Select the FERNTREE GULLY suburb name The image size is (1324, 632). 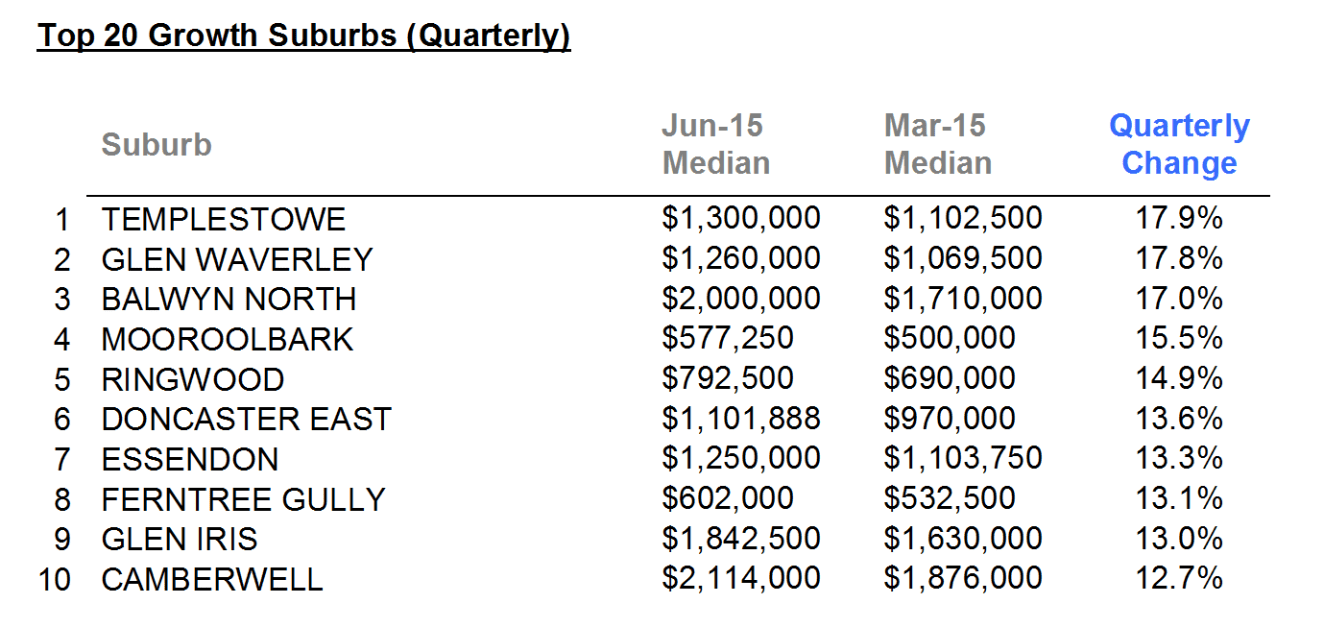coord(243,499)
